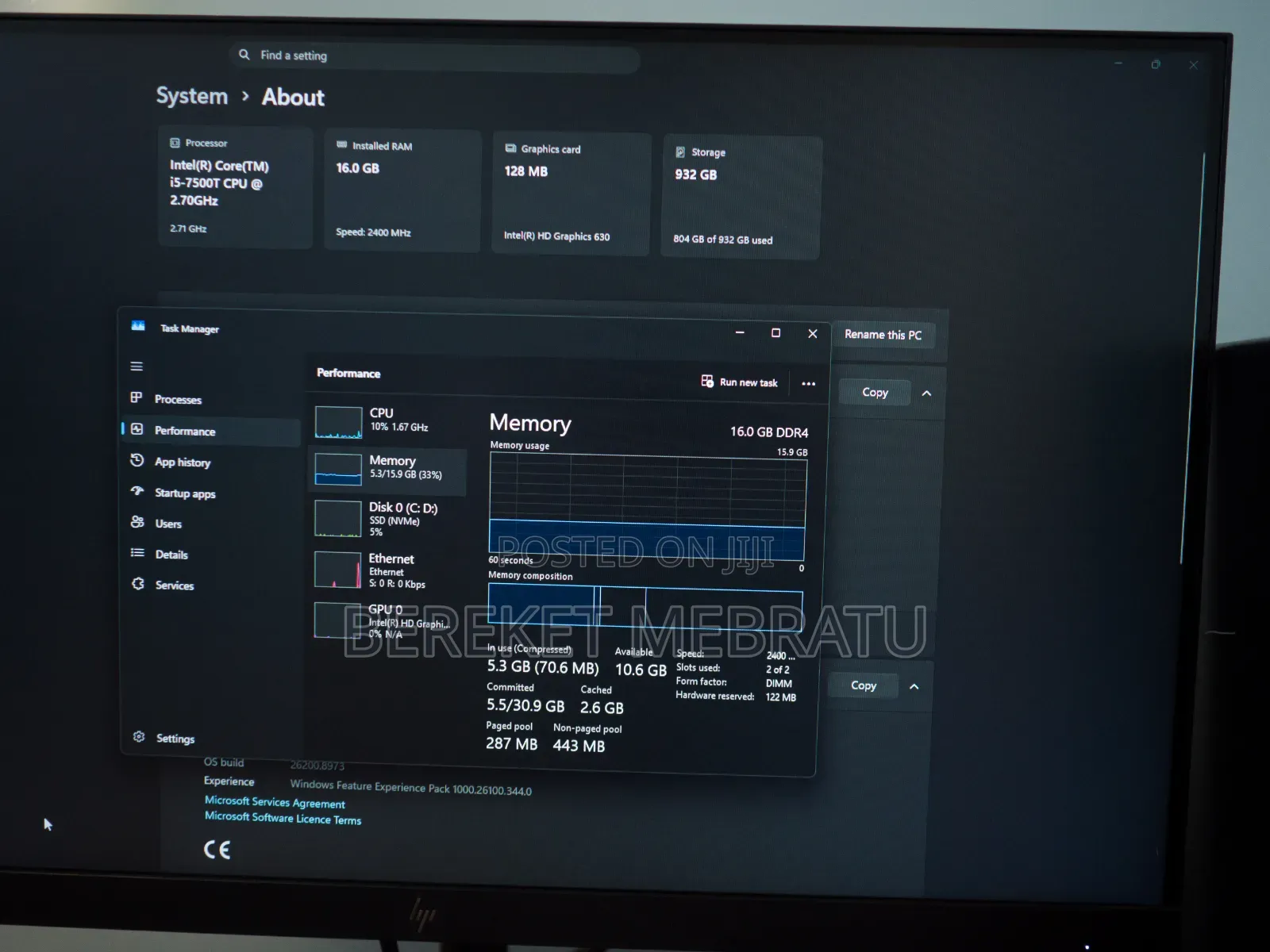
Task: Click the App history clock icon
Action: tap(137, 460)
